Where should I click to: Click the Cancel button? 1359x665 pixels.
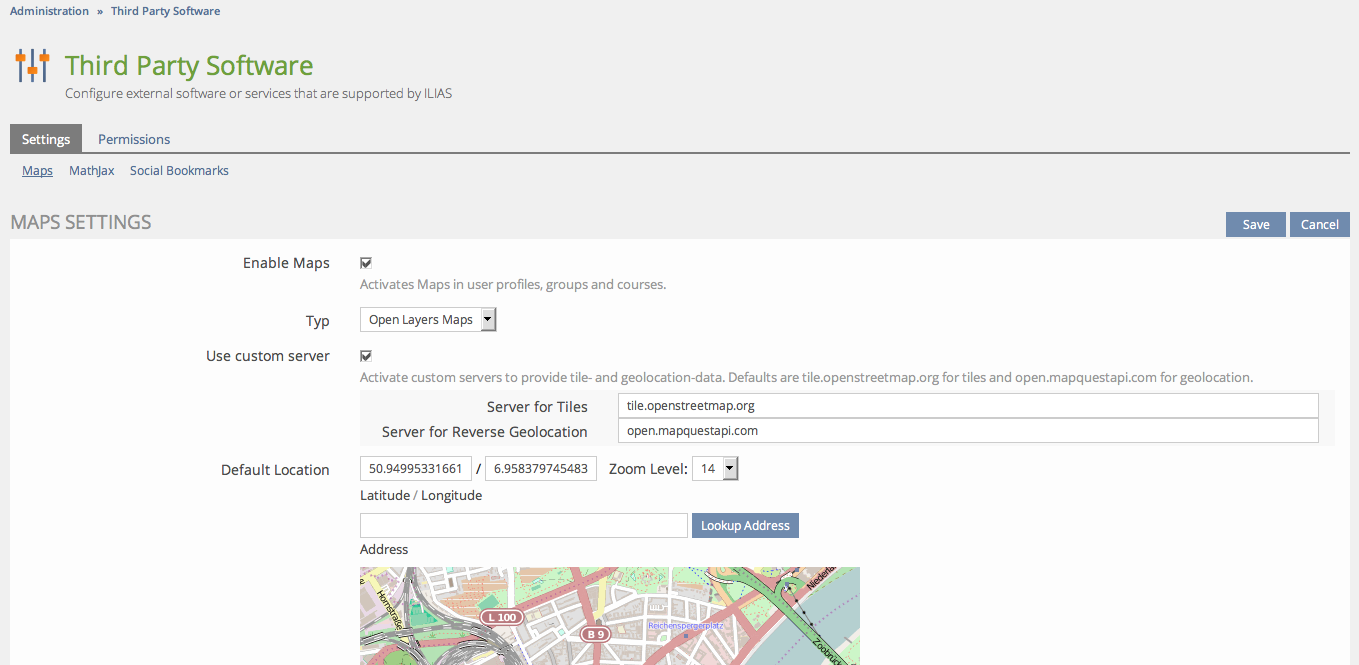(1319, 224)
